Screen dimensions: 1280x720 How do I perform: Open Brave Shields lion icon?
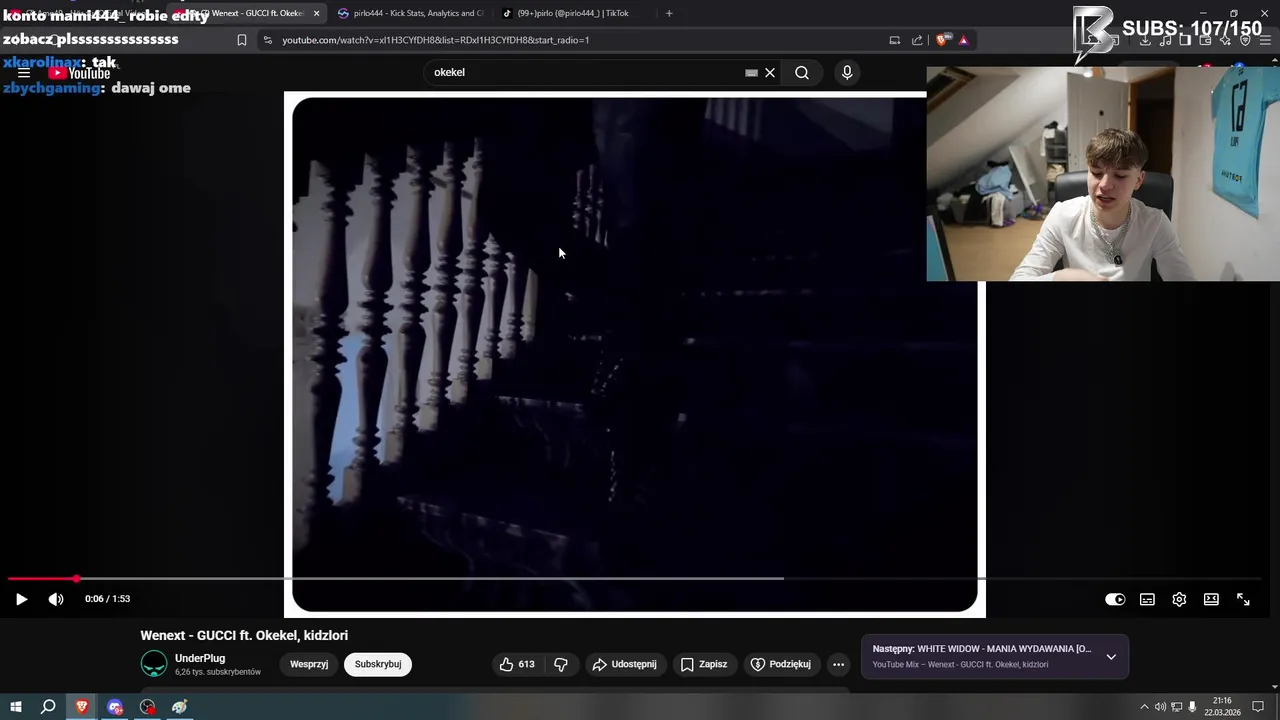tap(942, 40)
